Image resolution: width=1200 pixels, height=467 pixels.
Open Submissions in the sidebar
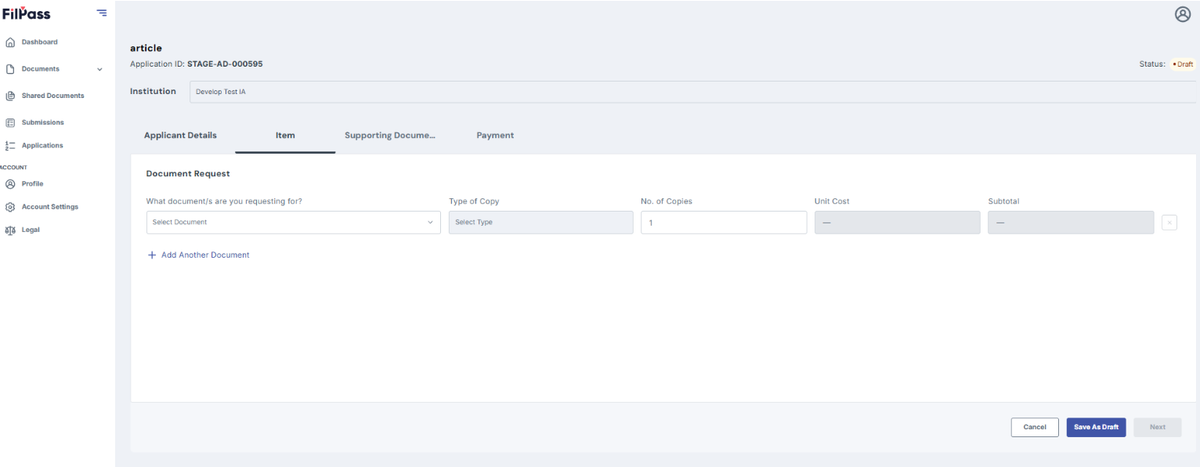[x=43, y=123]
